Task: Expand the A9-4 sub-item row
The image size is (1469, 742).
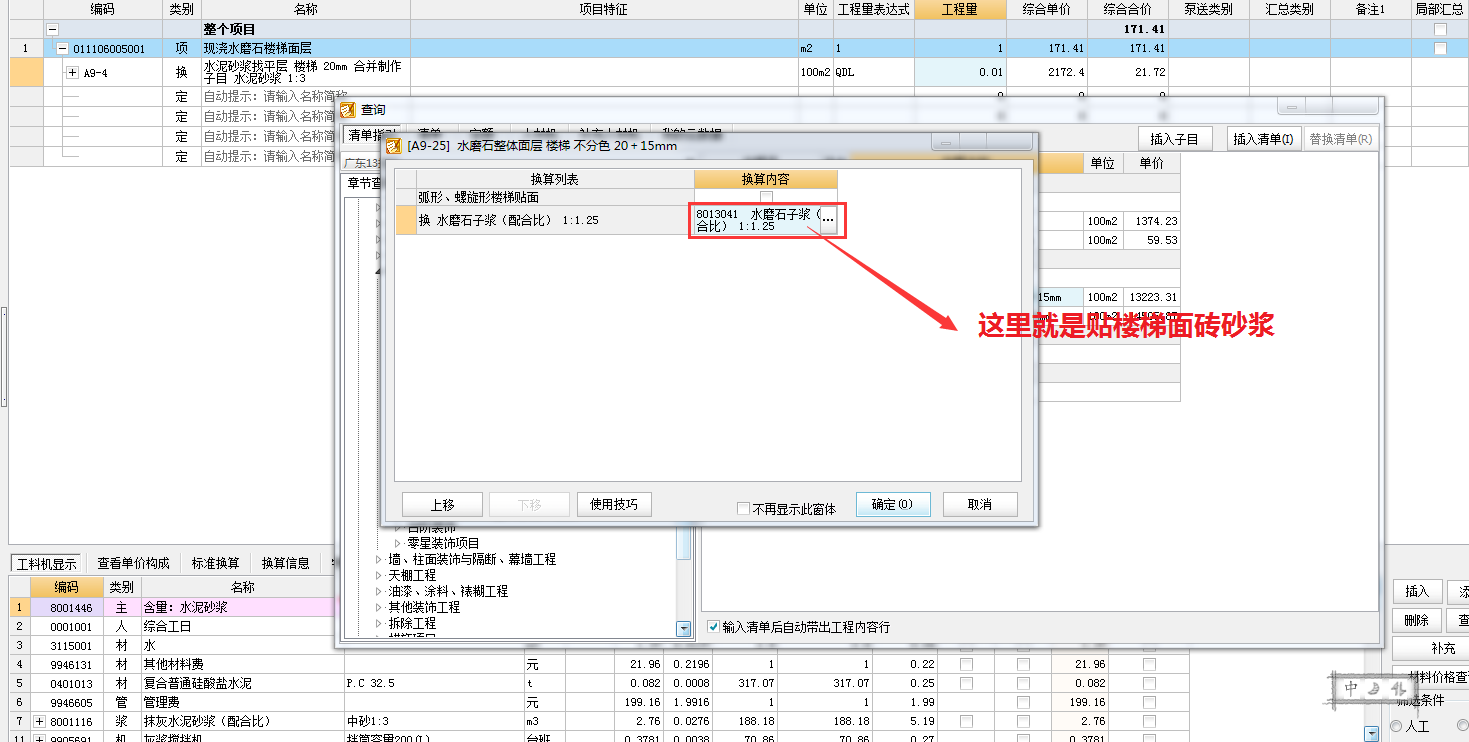Action: click(72, 73)
